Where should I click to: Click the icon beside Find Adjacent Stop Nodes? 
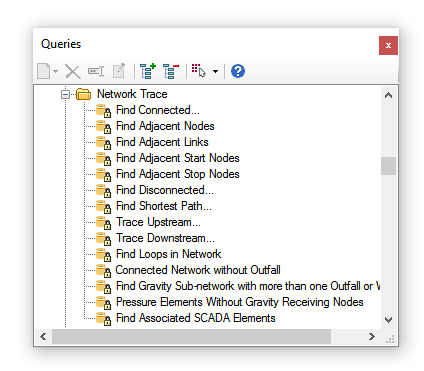click(x=103, y=175)
